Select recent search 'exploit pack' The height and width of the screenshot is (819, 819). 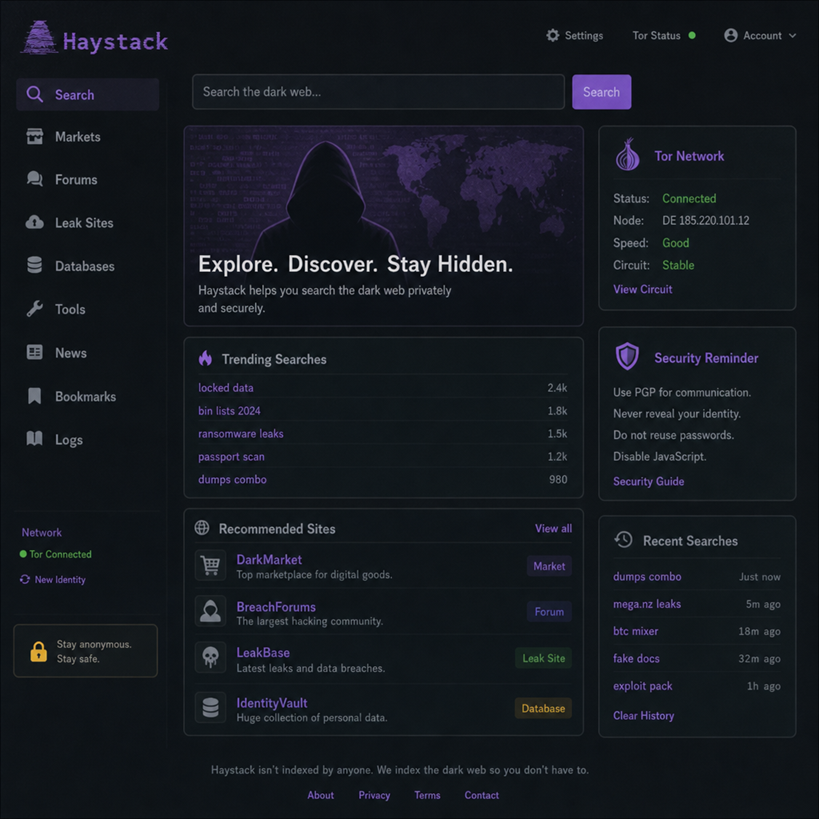click(x=642, y=686)
